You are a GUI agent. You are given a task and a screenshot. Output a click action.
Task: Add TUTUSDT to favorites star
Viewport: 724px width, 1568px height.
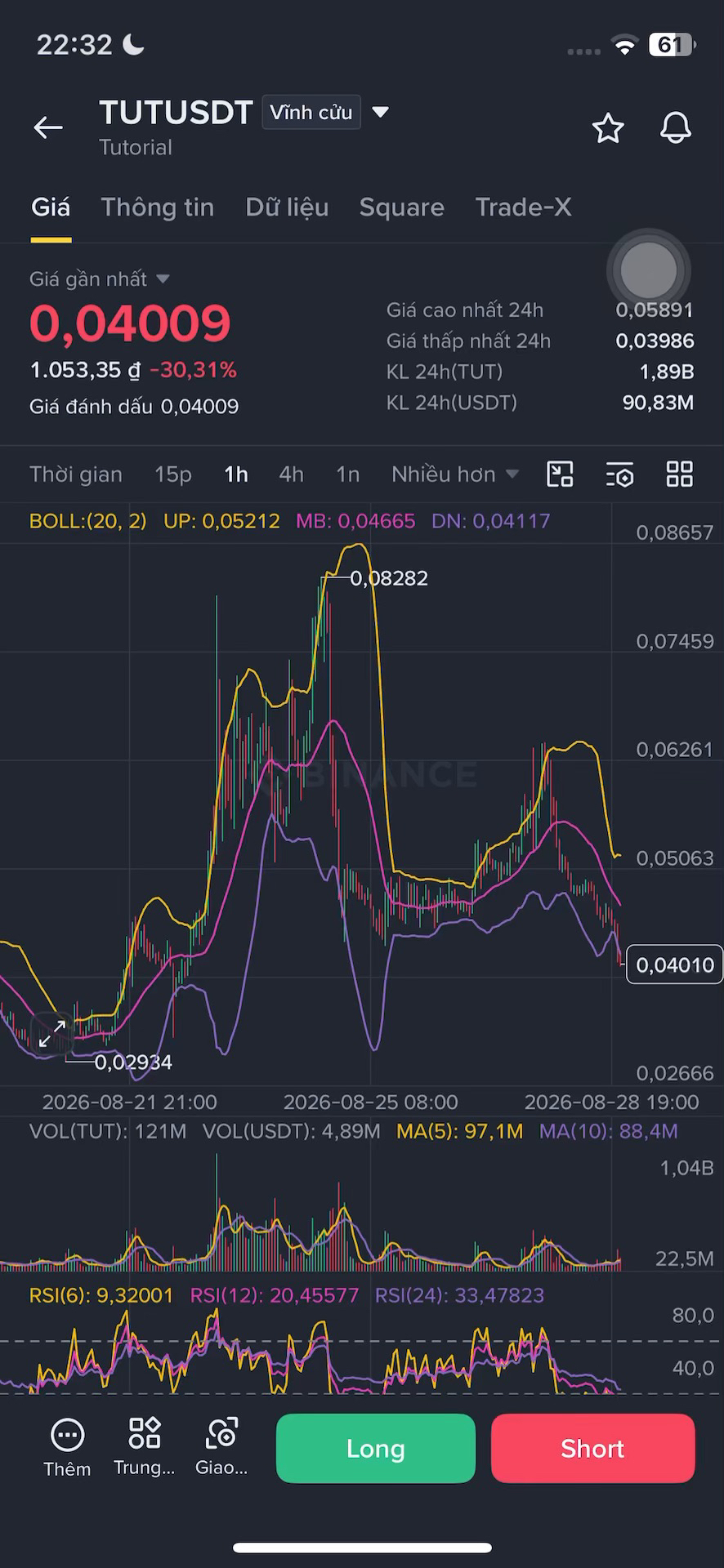tap(608, 128)
